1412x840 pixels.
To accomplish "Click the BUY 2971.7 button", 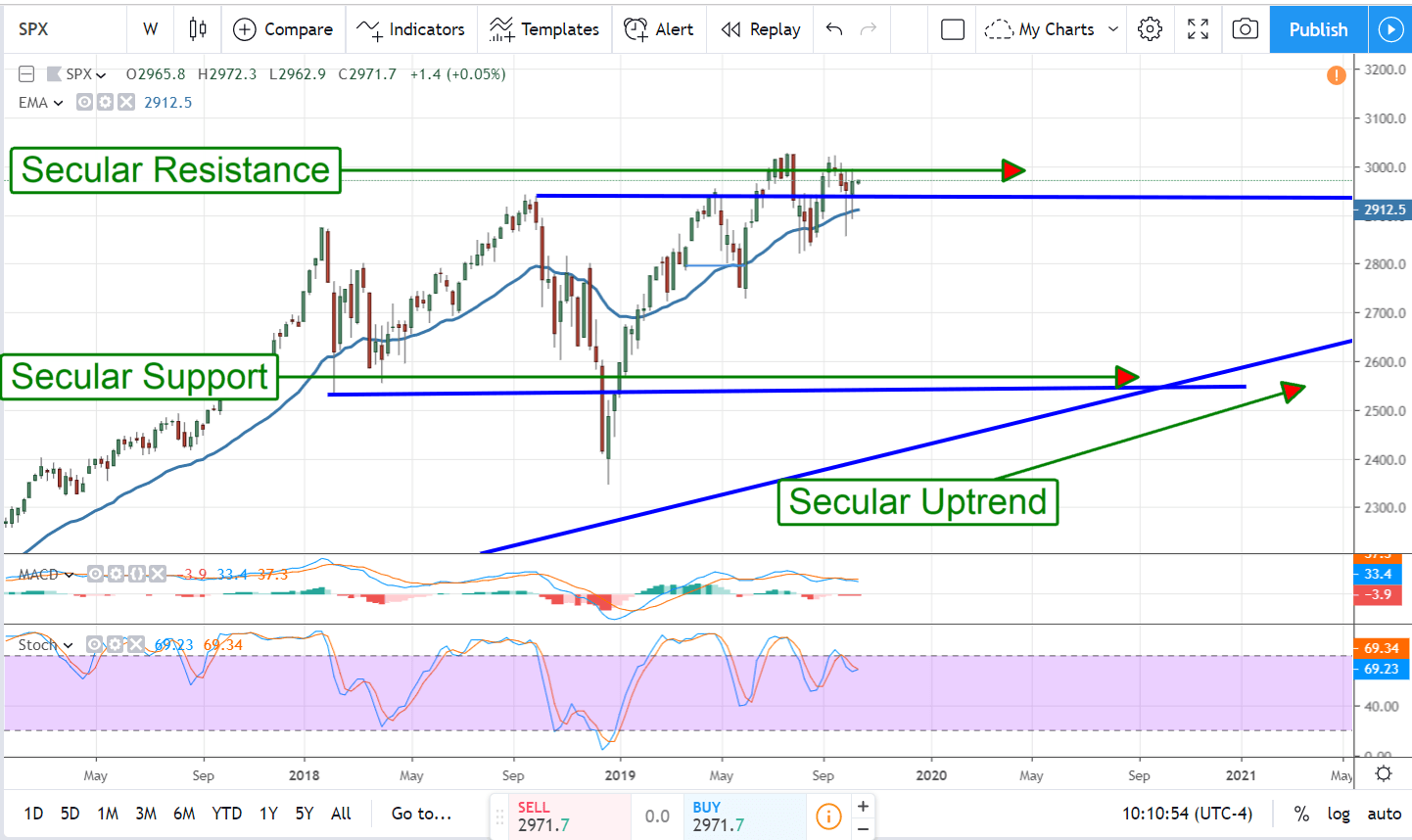I will point(744,817).
